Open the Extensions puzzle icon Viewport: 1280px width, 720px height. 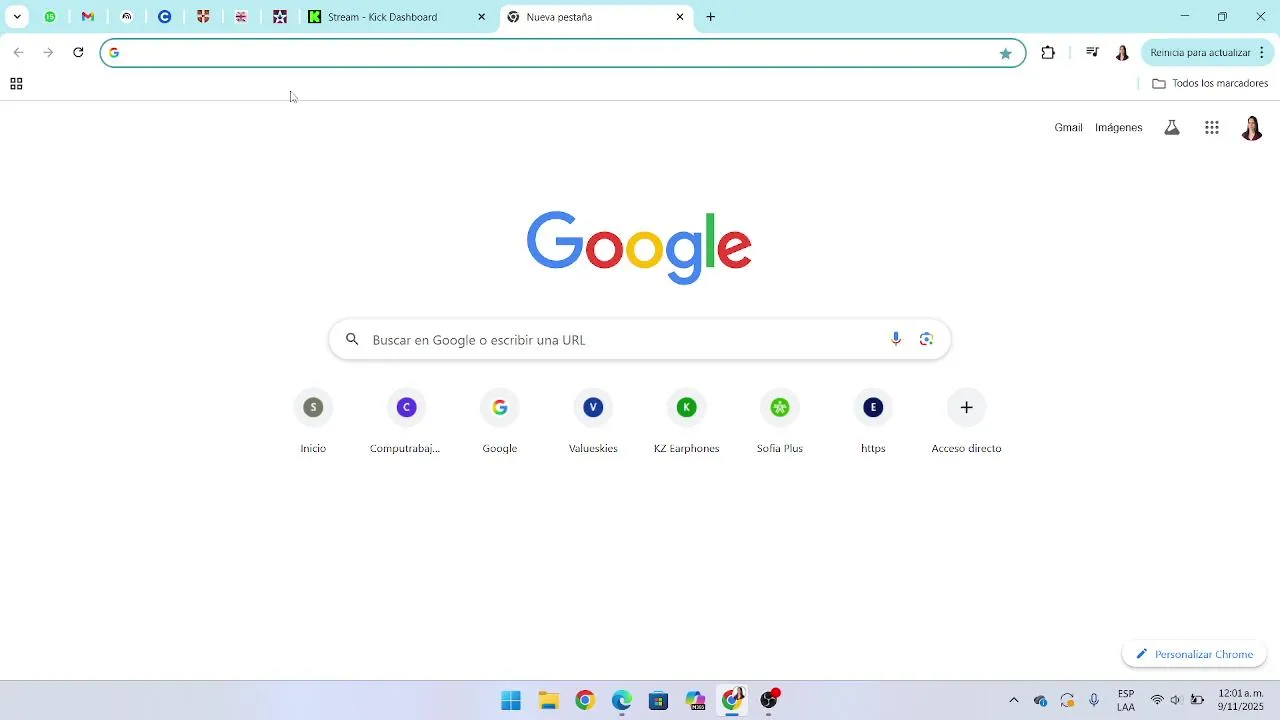[x=1048, y=53]
